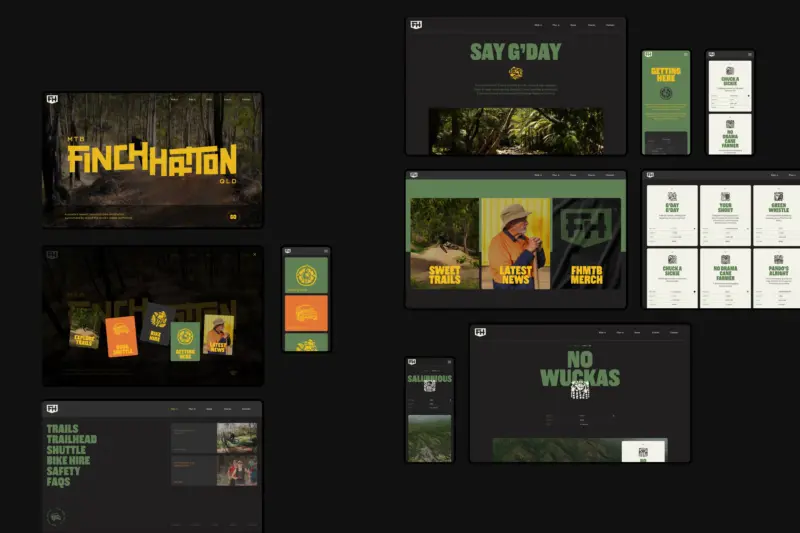Viewport: 800px width, 533px height.
Task: Tap FH logo on Salubrious mobile screen
Action: [x=412, y=362]
